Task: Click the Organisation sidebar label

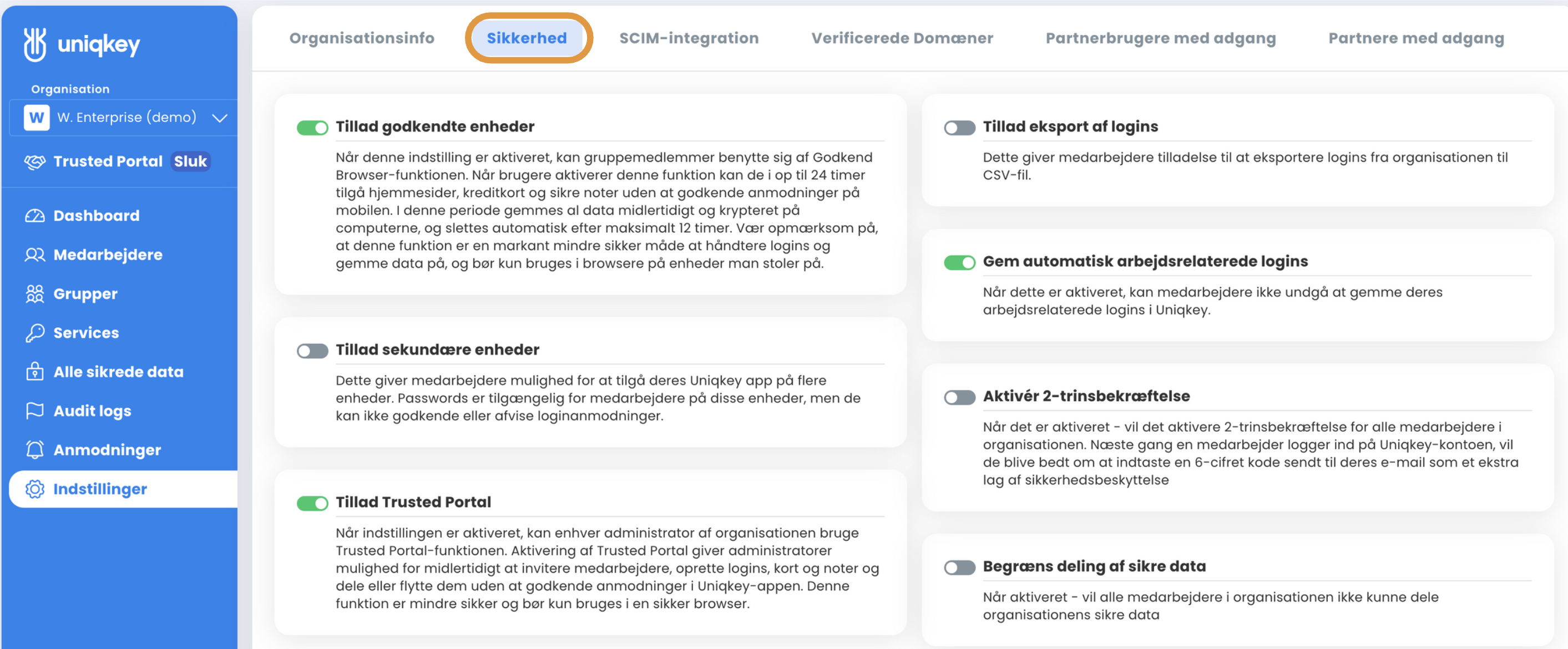Action: coord(70,89)
